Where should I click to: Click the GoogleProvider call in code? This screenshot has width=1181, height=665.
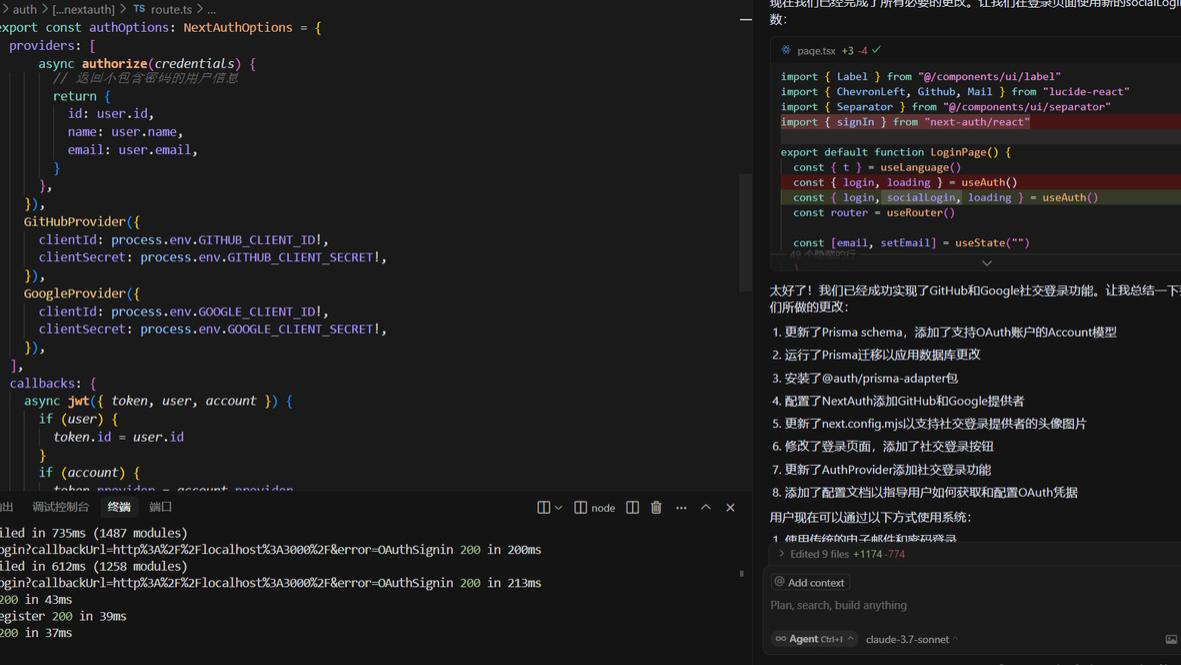click(75, 293)
